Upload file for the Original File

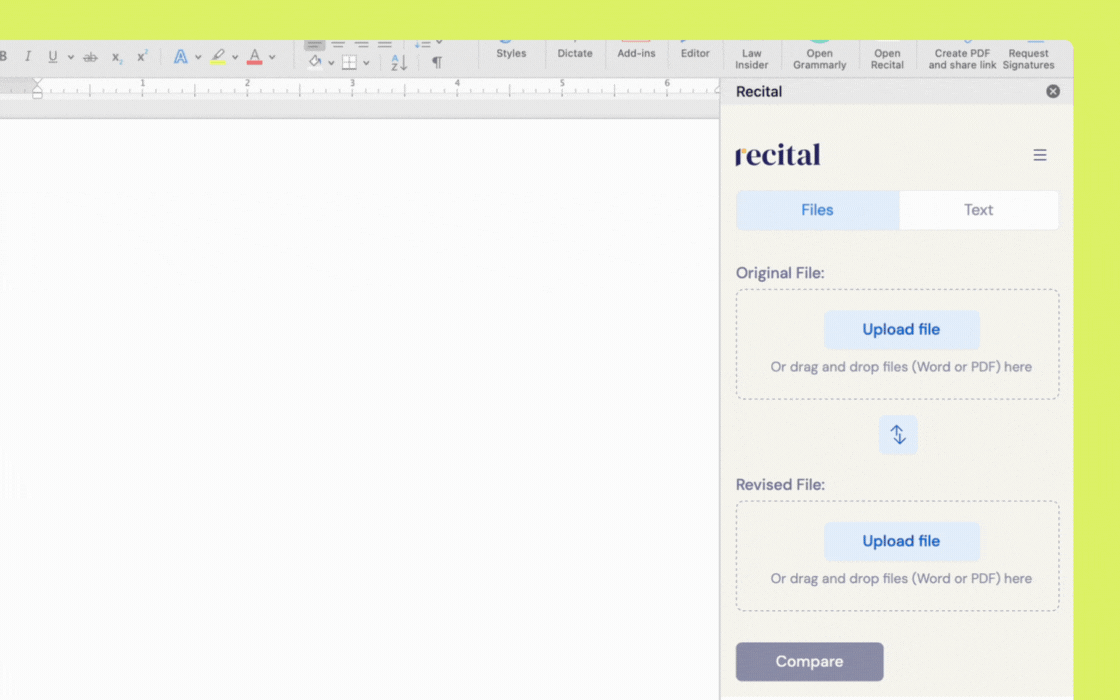(x=901, y=329)
